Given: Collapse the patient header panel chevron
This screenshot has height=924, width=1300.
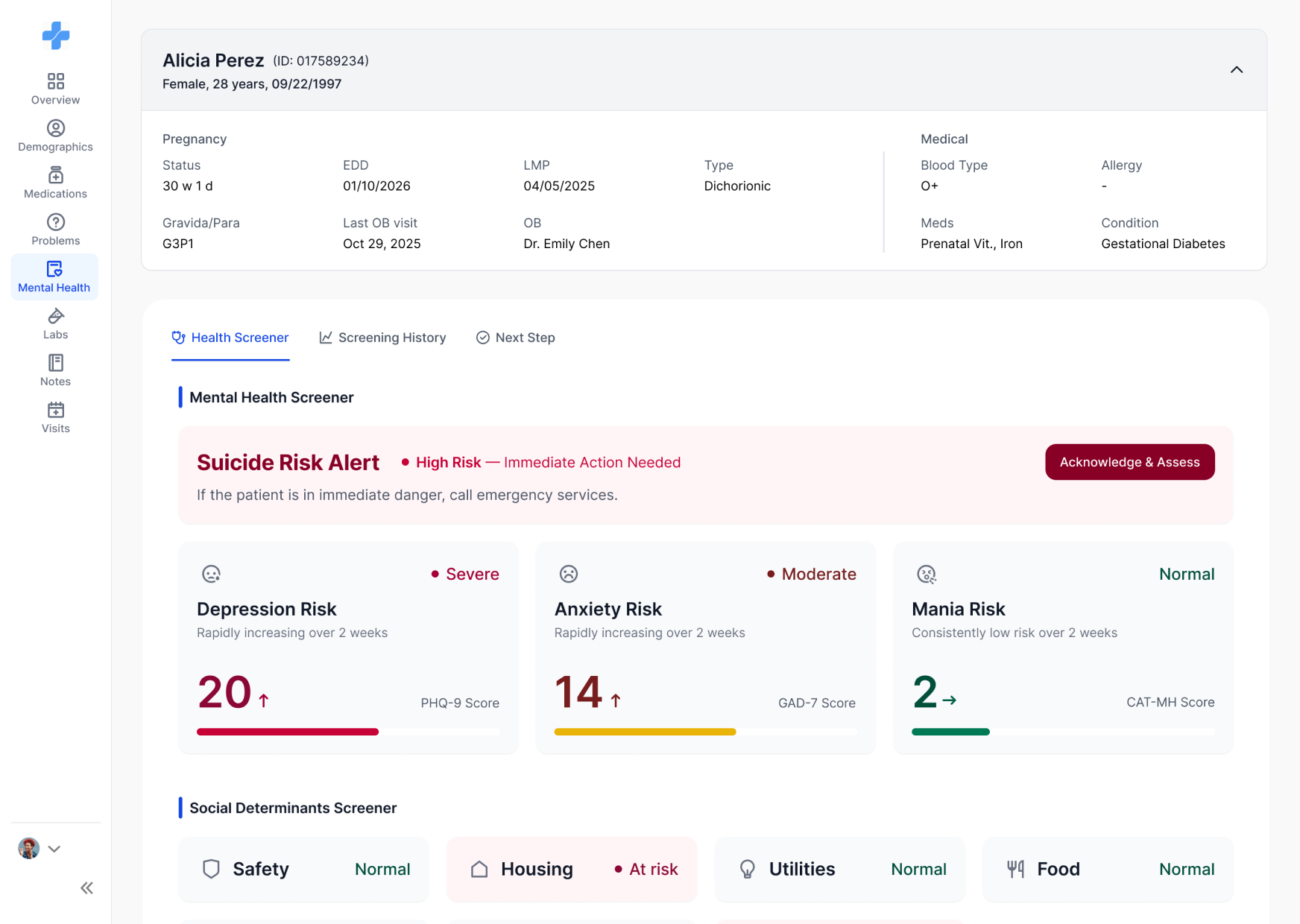Looking at the screenshot, I should (1237, 69).
